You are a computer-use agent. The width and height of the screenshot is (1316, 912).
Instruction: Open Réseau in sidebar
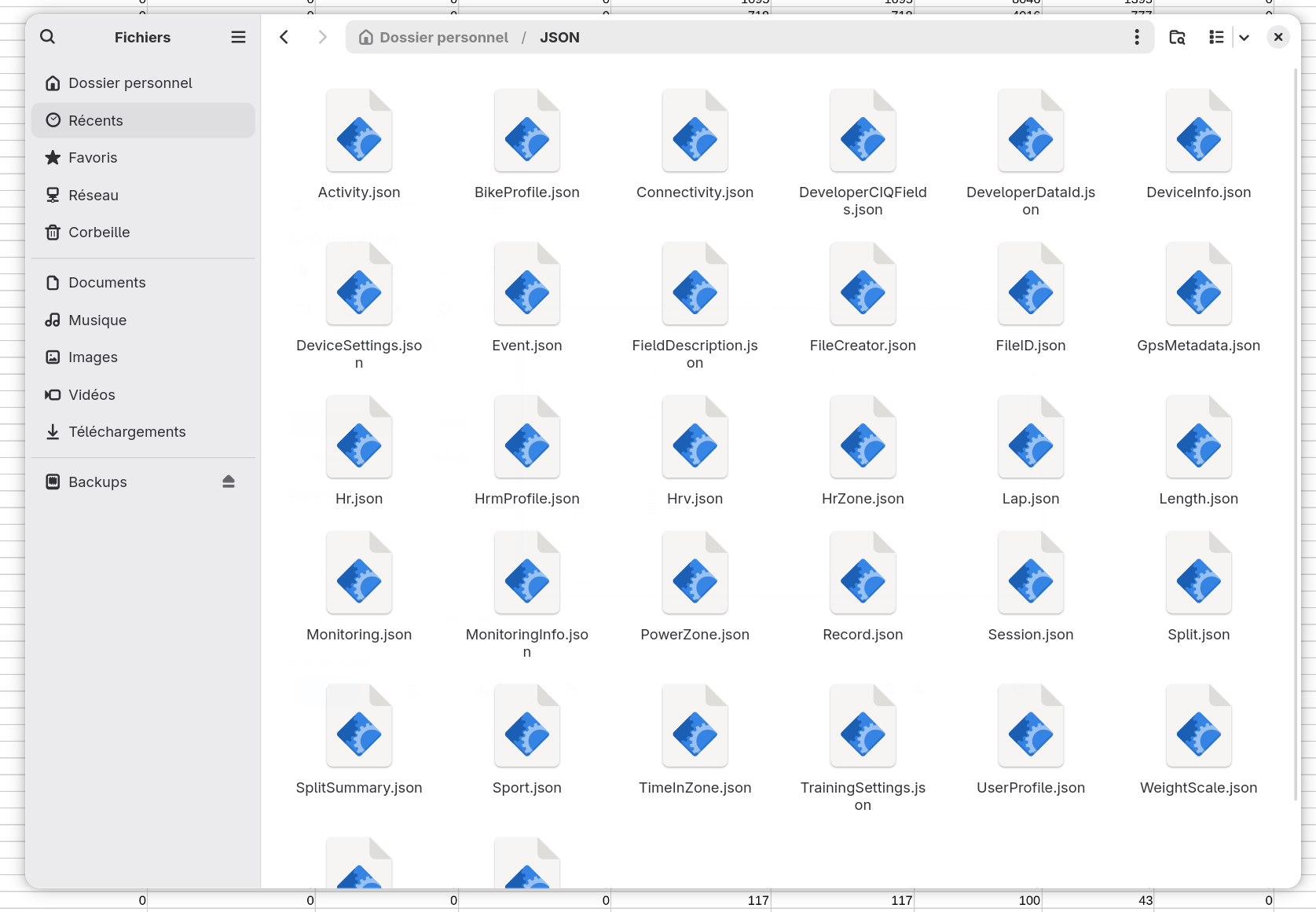(143, 195)
